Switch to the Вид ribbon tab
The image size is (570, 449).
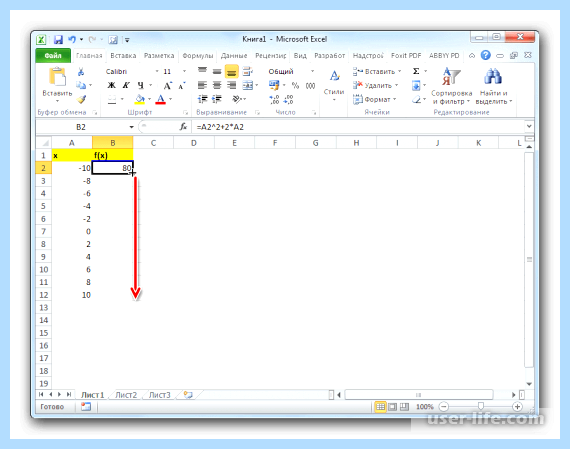(300, 56)
